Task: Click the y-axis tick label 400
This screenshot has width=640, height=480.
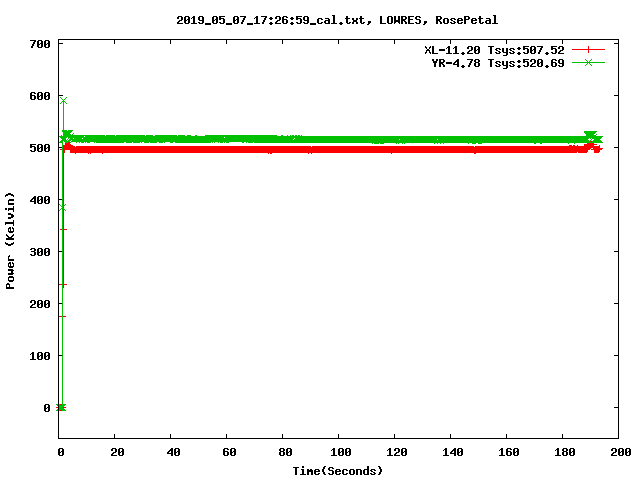Action: (40, 200)
